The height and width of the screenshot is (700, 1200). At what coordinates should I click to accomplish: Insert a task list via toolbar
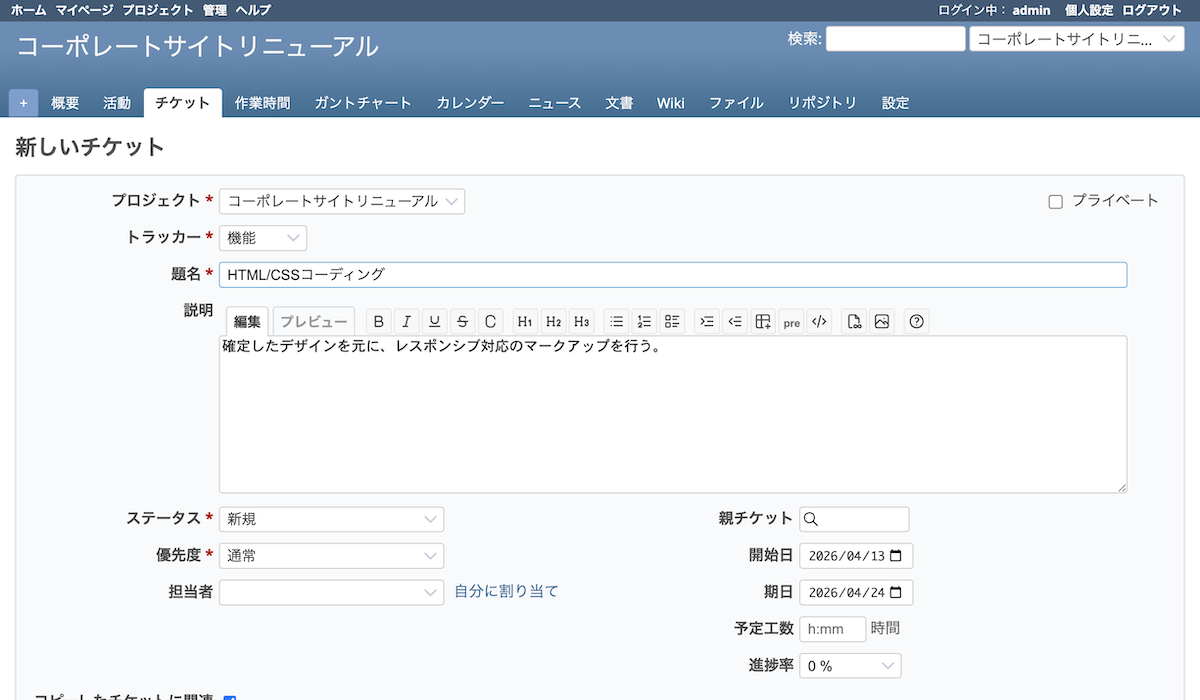pyautogui.click(x=672, y=321)
